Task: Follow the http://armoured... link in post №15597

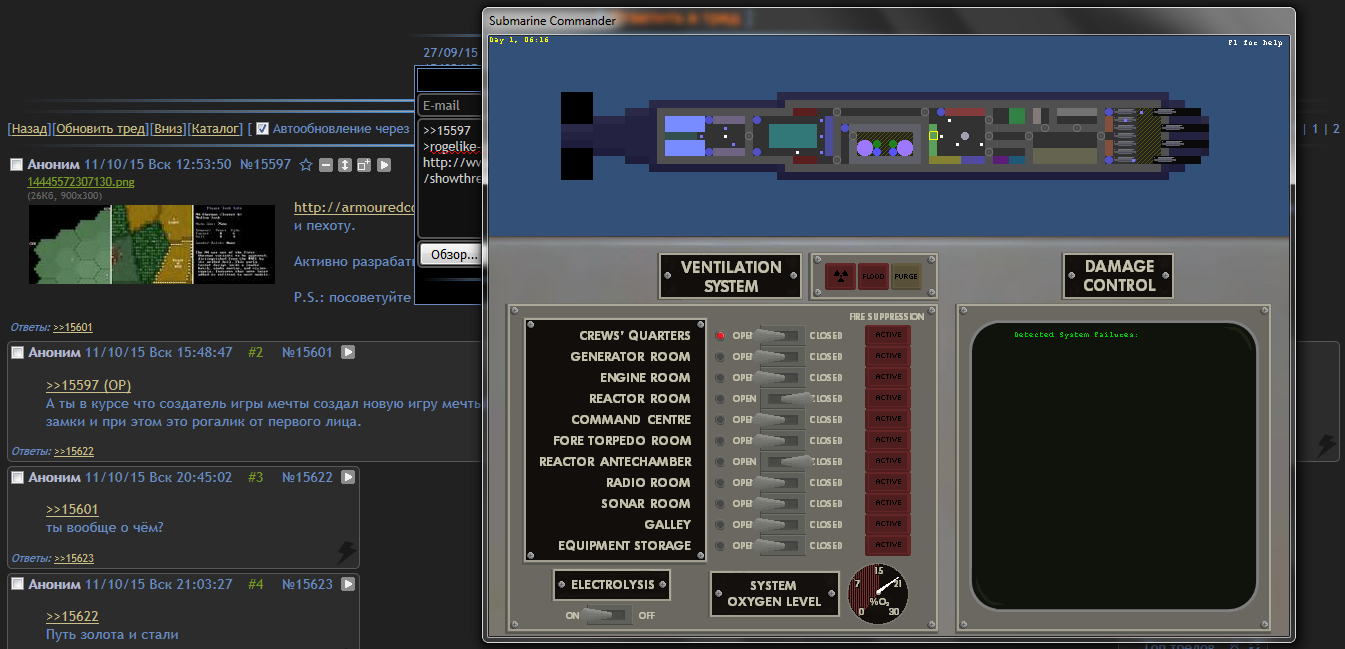Action: [x=354, y=207]
